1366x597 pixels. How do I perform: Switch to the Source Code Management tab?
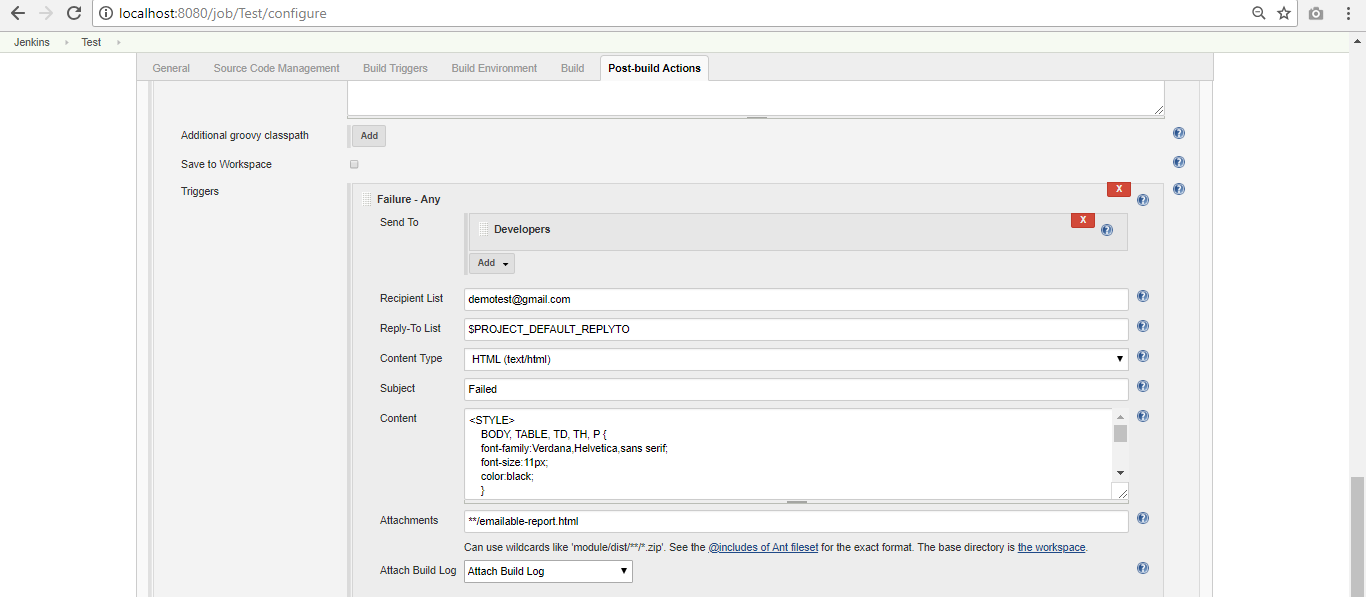[276, 67]
